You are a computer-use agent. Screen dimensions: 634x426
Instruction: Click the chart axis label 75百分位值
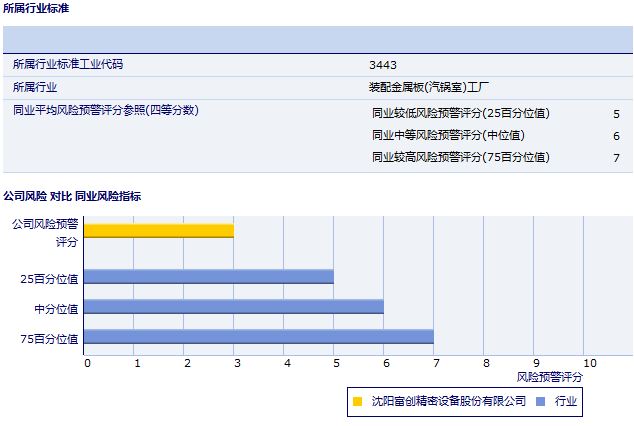(49, 339)
